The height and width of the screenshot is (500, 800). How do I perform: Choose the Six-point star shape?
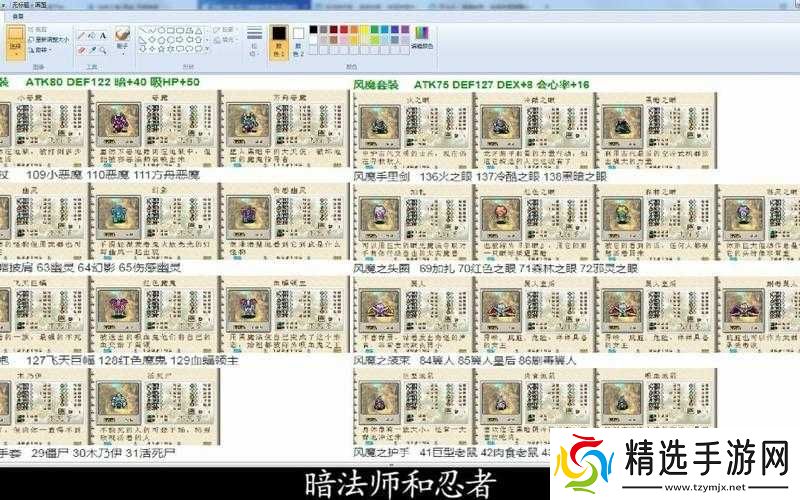coord(171,48)
